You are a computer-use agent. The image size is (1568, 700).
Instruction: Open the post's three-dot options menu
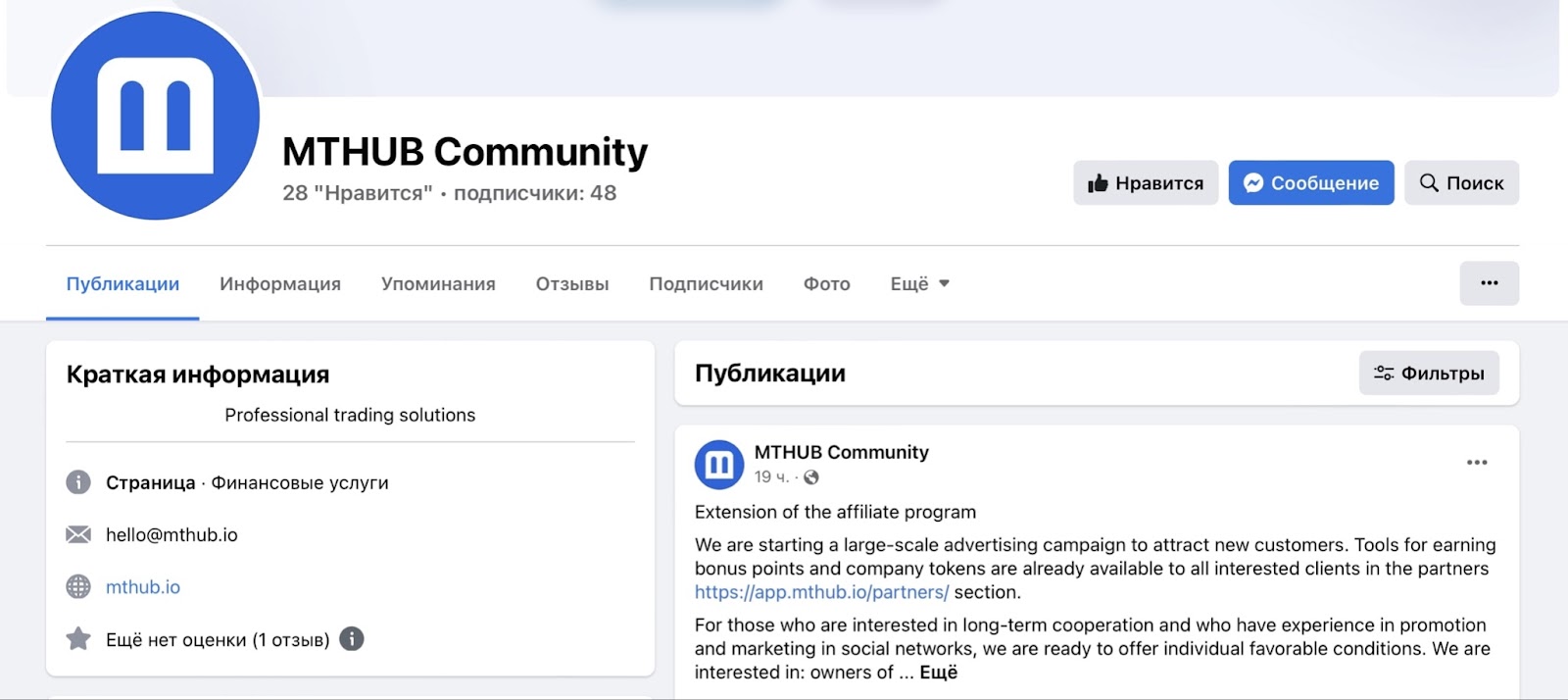pyautogui.click(x=1477, y=463)
